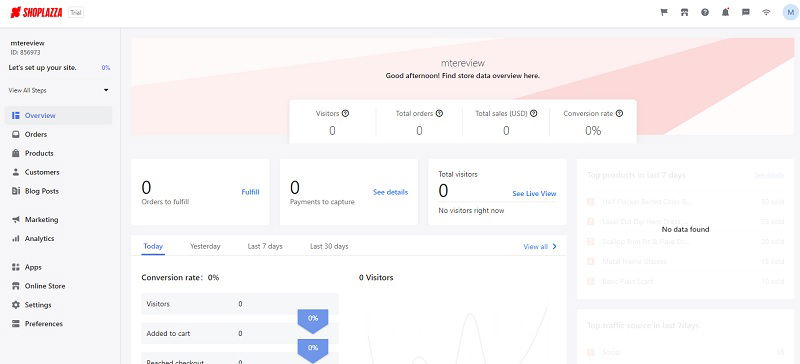Click the Analytics bar chart icon in the sidebar
The image size is (800, 364).
15,238
